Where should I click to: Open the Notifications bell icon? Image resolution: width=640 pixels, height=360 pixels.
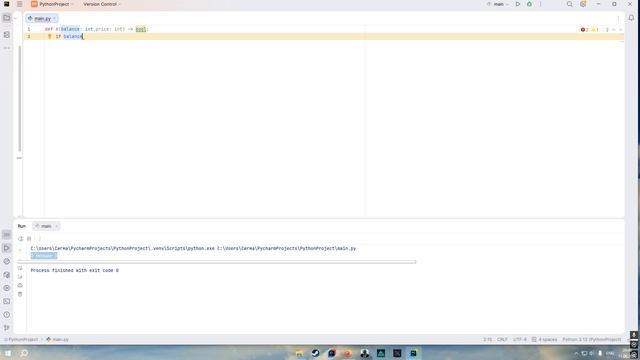(x=631, y=18)
